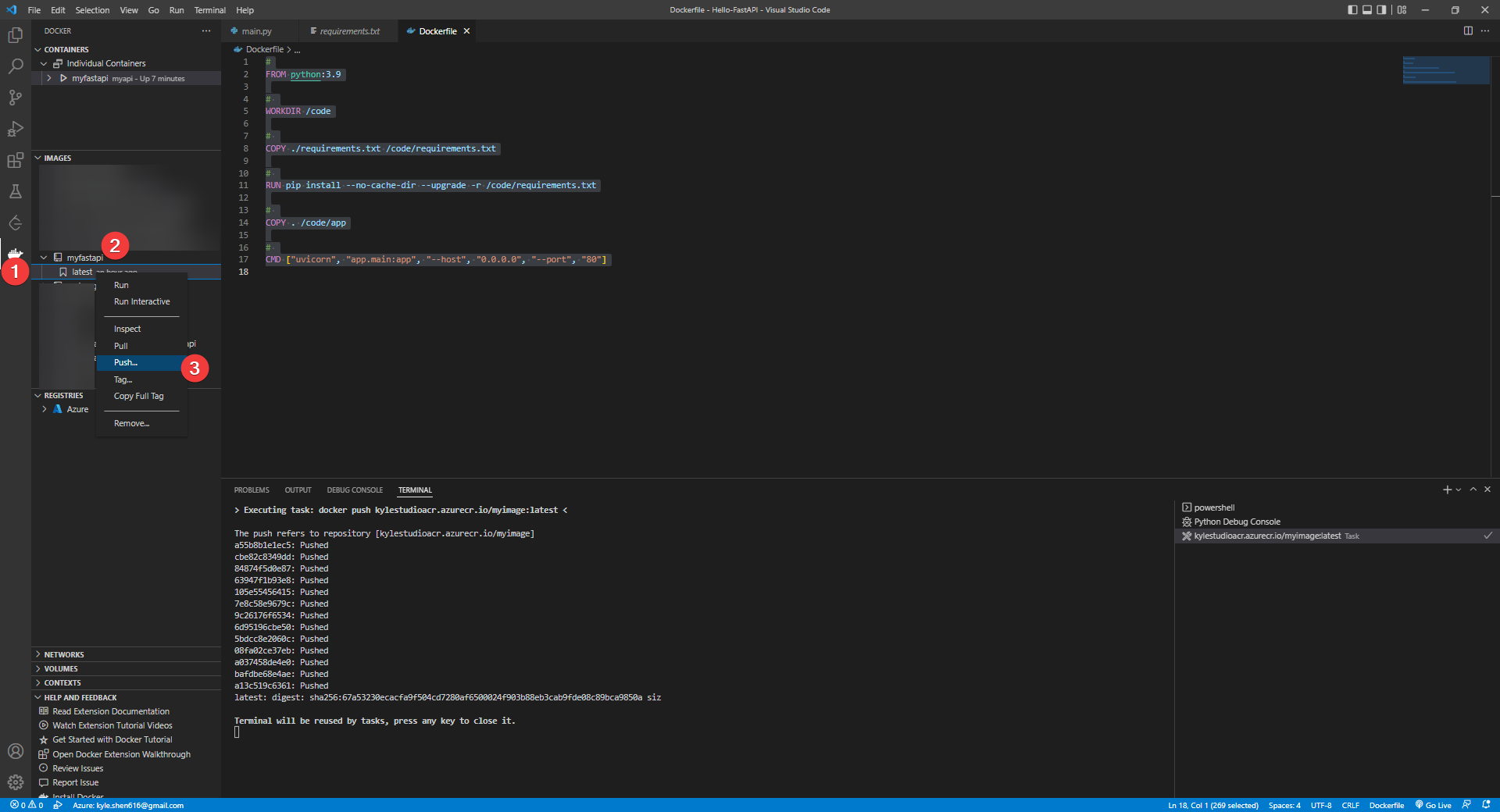Image resolution: width=1500 pixels, height=812 pixels.
Task: Toggle primary side bar layout icon
Action: (1352, 10)
